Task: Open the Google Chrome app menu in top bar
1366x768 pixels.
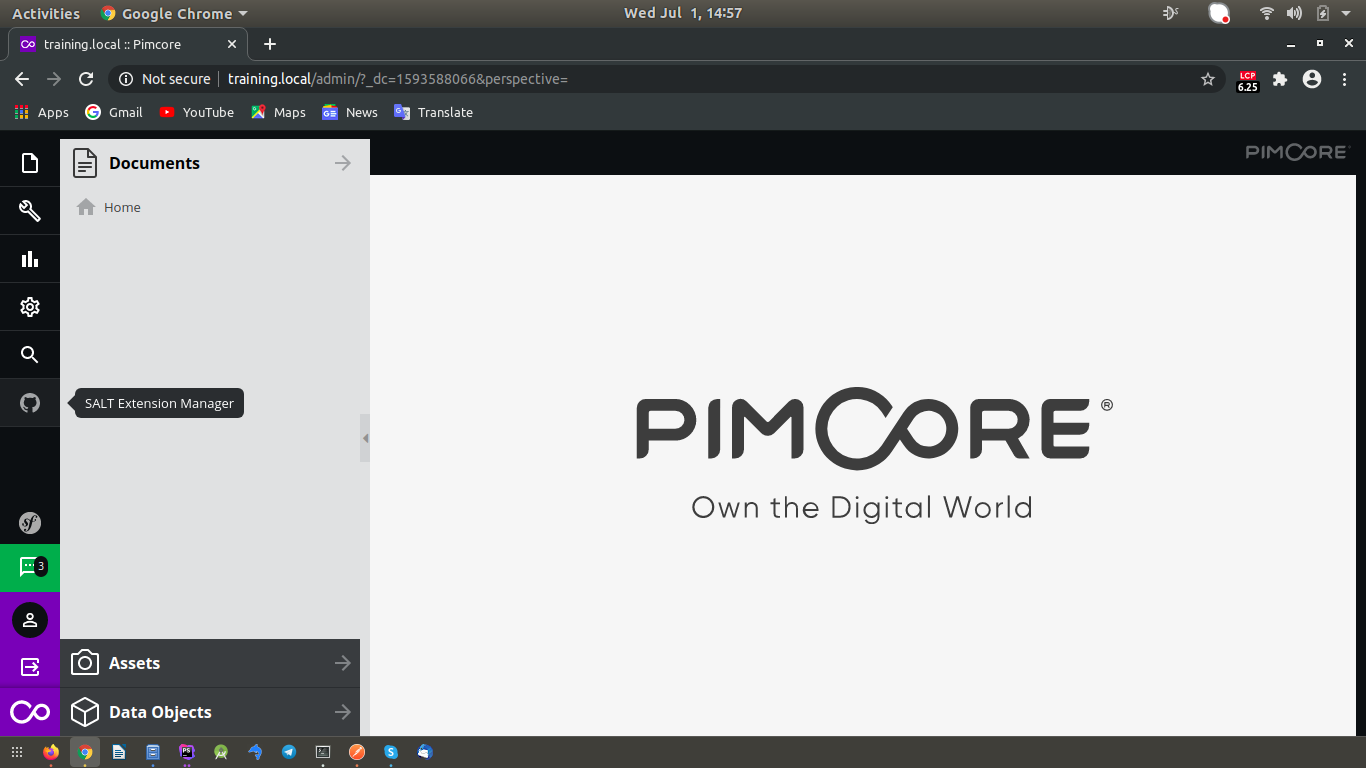Action: pyautogui.click(x=174, y=13)
